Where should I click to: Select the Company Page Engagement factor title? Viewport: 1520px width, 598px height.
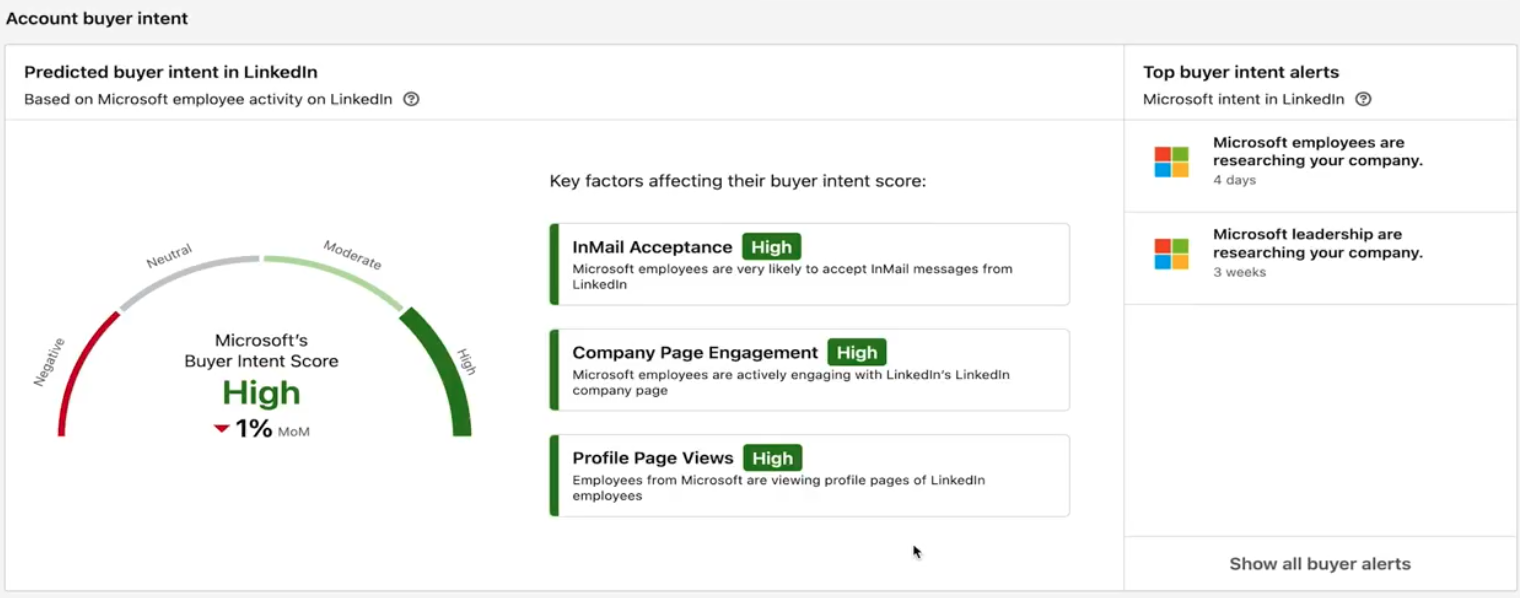tap(695, 353)
